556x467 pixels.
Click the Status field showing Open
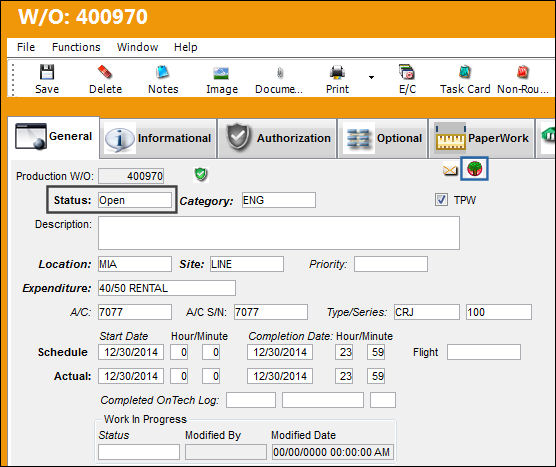click(x=135, y=200)
